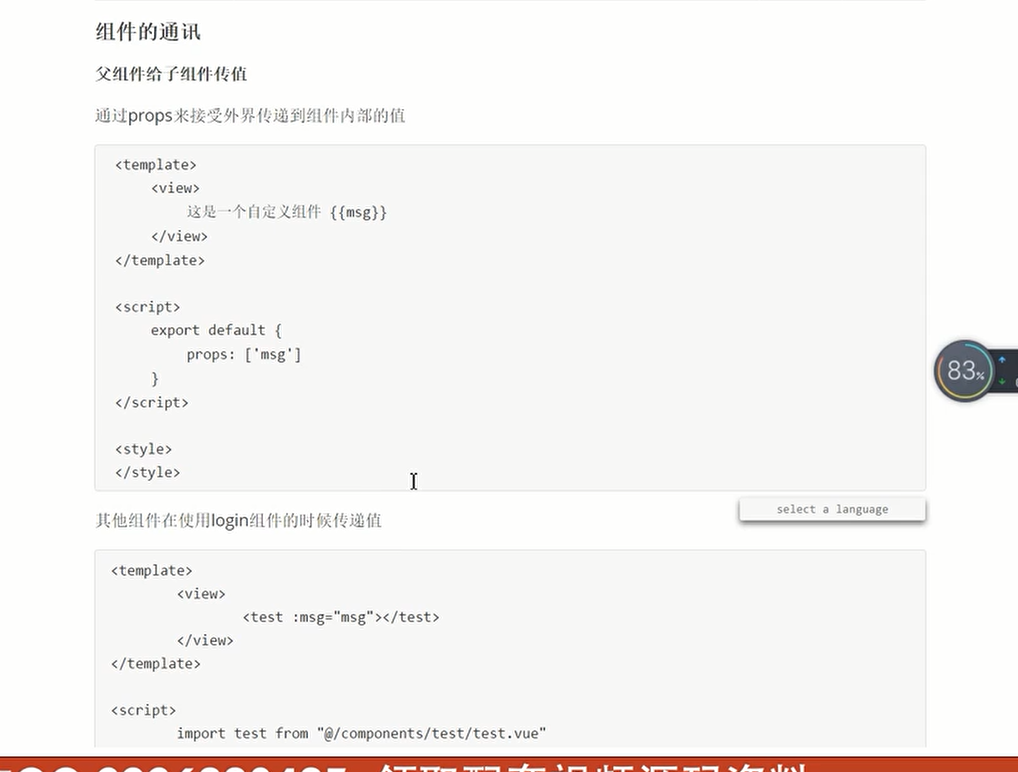
Task: Click '</view>' in the first code block
Action: pos(179,236)
